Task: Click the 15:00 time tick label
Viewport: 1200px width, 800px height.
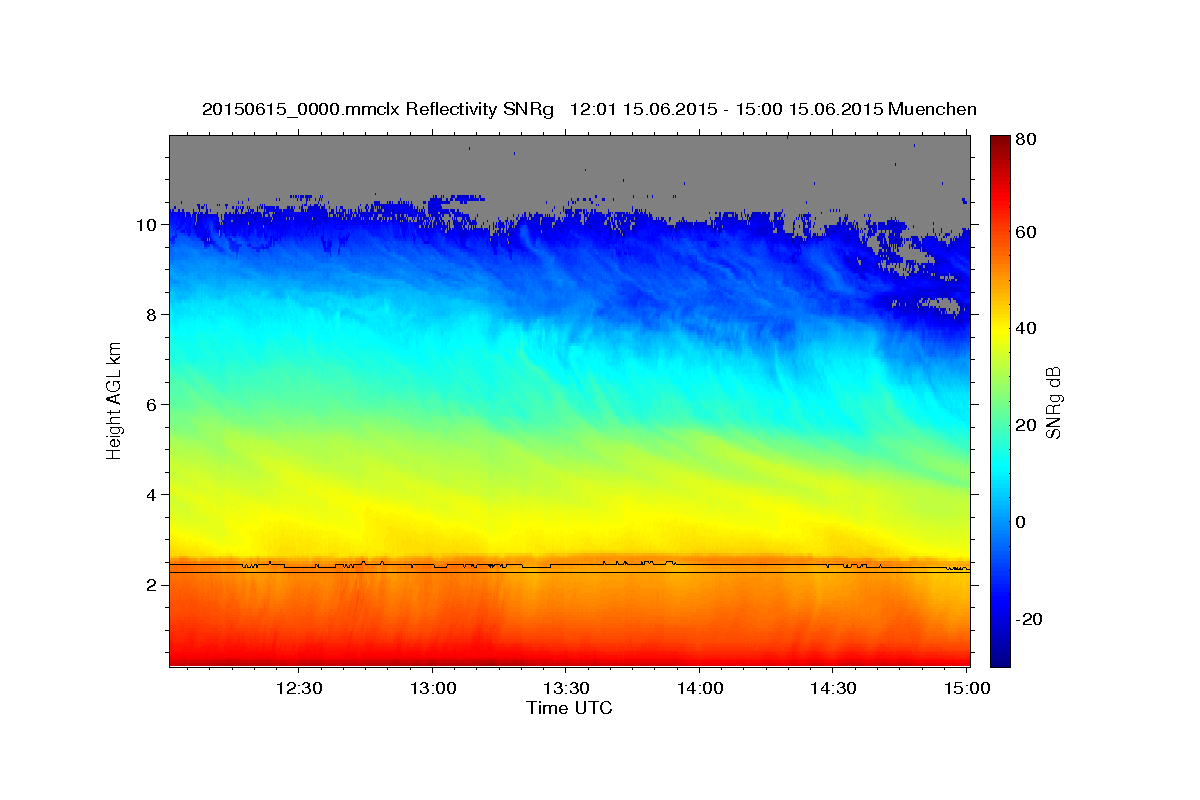Action: 967,689
